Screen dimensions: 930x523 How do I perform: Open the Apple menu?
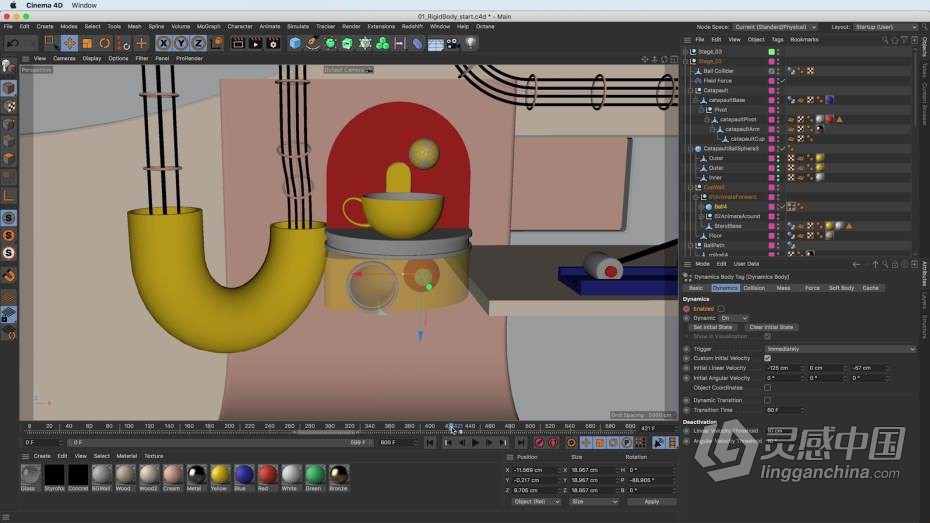(x=12, y=5)
